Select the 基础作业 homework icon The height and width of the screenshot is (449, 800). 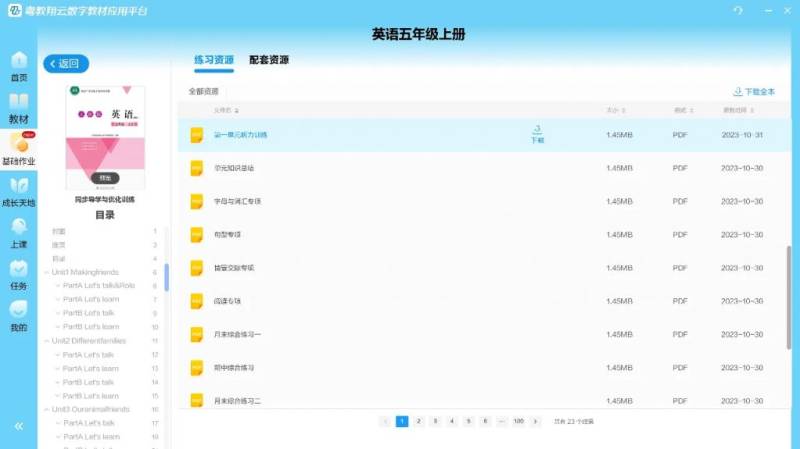[x=18, y=149]
